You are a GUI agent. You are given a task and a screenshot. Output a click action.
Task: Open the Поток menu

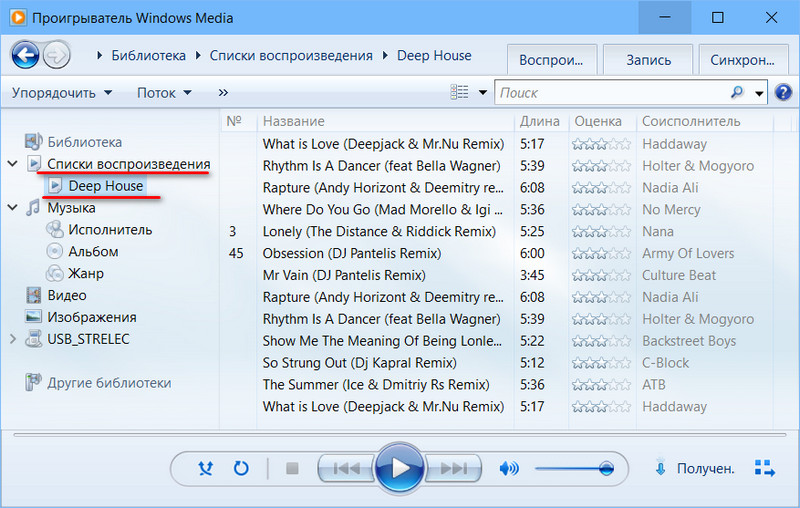164,93
